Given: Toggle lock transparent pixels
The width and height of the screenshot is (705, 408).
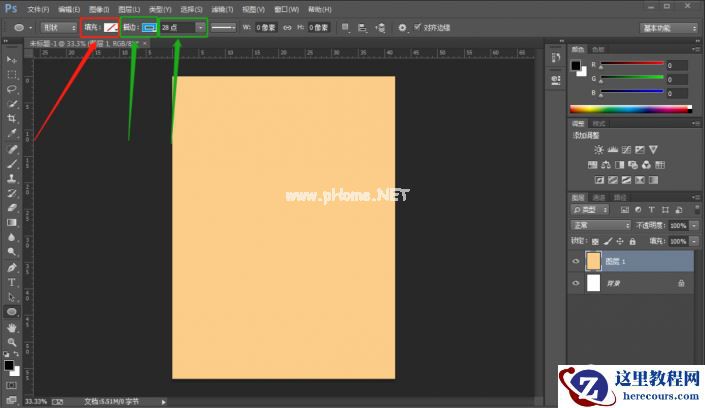Looking at the screenshot, I should coord(595,242).
